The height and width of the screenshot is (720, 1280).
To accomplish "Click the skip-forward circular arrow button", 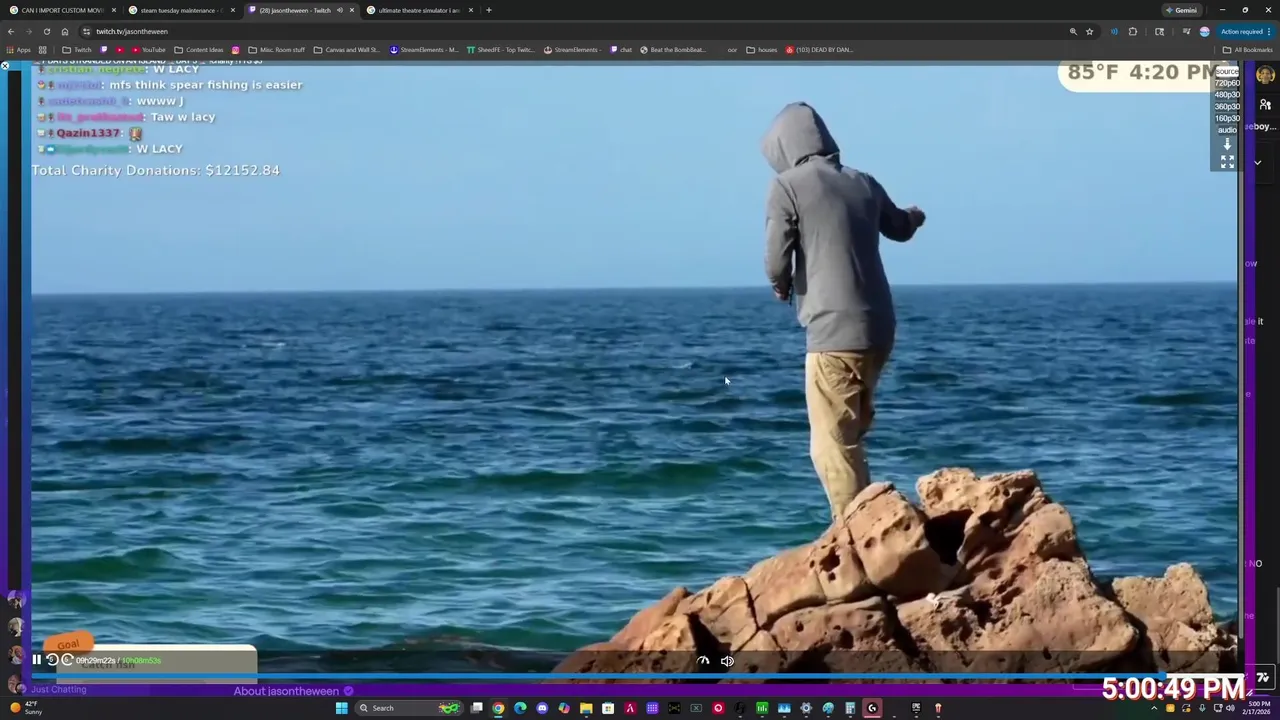I will coord(67,659).
